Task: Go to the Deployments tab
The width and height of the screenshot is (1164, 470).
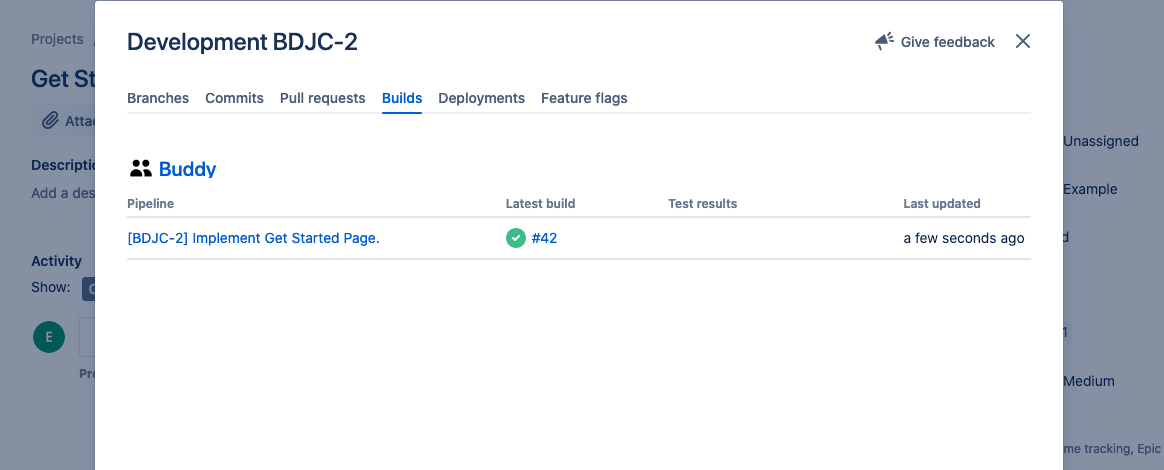Action: pyautogui.click(x=481, y=98)
